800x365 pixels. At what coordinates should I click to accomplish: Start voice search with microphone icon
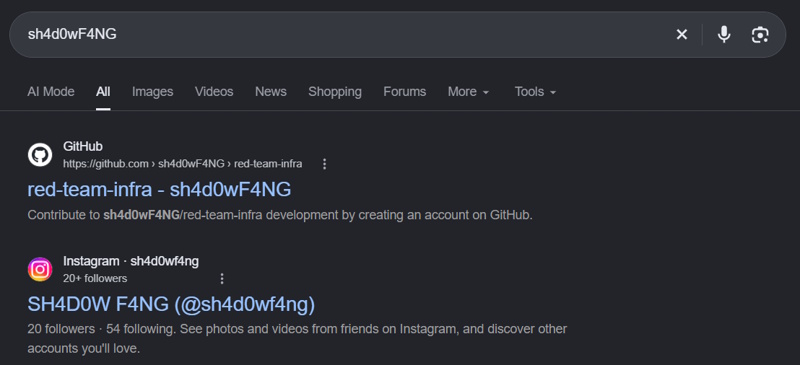(723, 35)
